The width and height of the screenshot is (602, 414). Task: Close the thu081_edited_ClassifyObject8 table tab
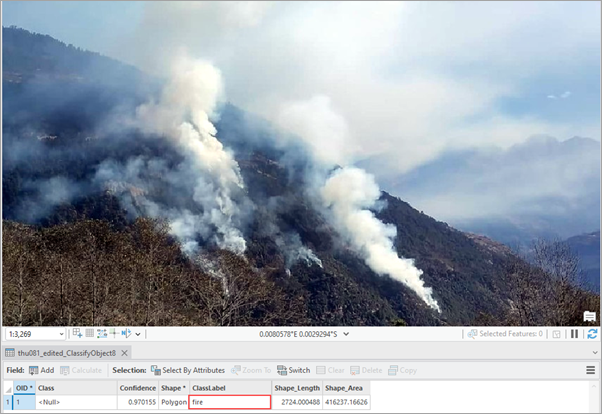coord(124,352)
